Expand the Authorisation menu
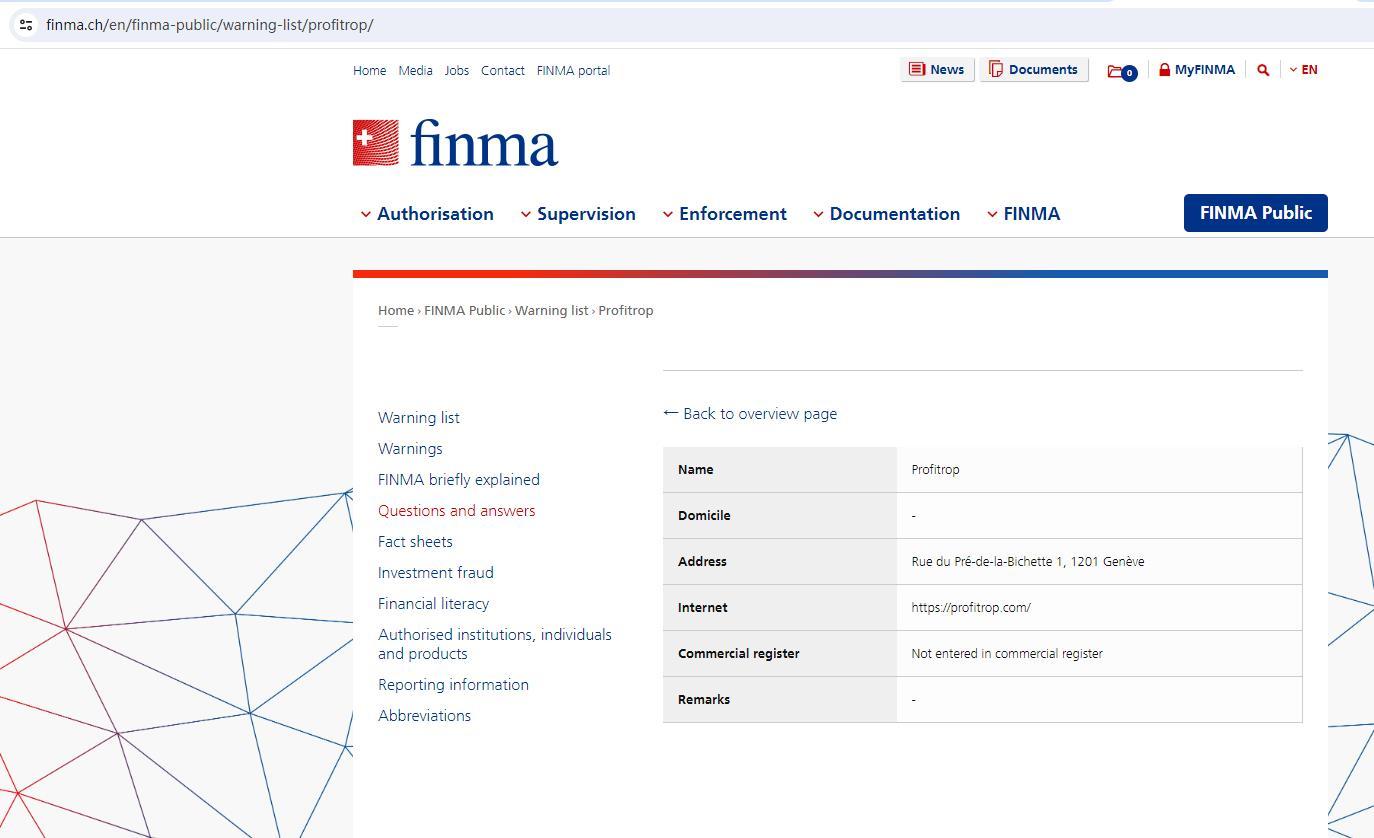Image resolution: width=1374 pixels, height=838 pixels. tap(427, 214)
